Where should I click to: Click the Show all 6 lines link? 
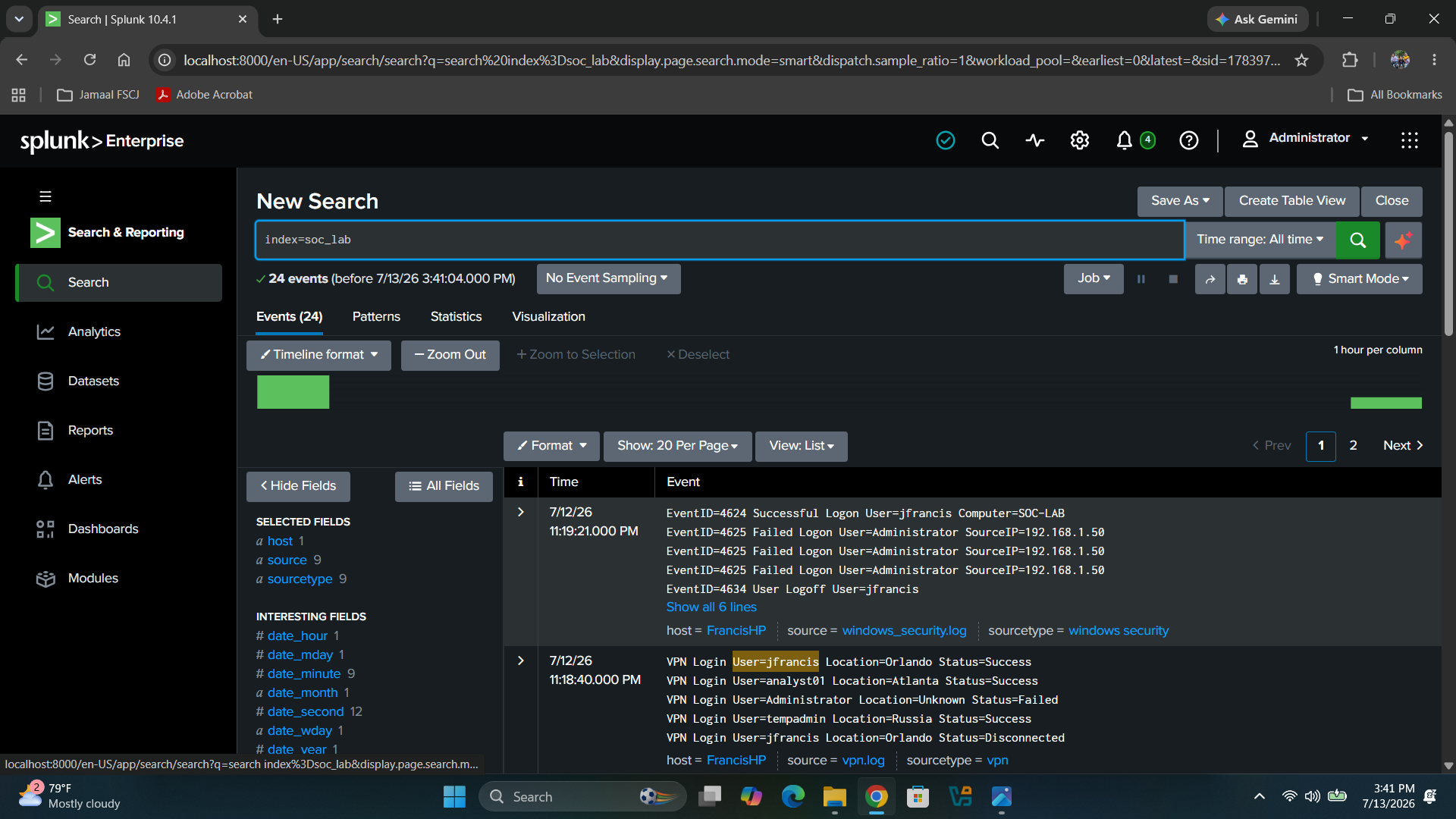click(x=711, y=607)
